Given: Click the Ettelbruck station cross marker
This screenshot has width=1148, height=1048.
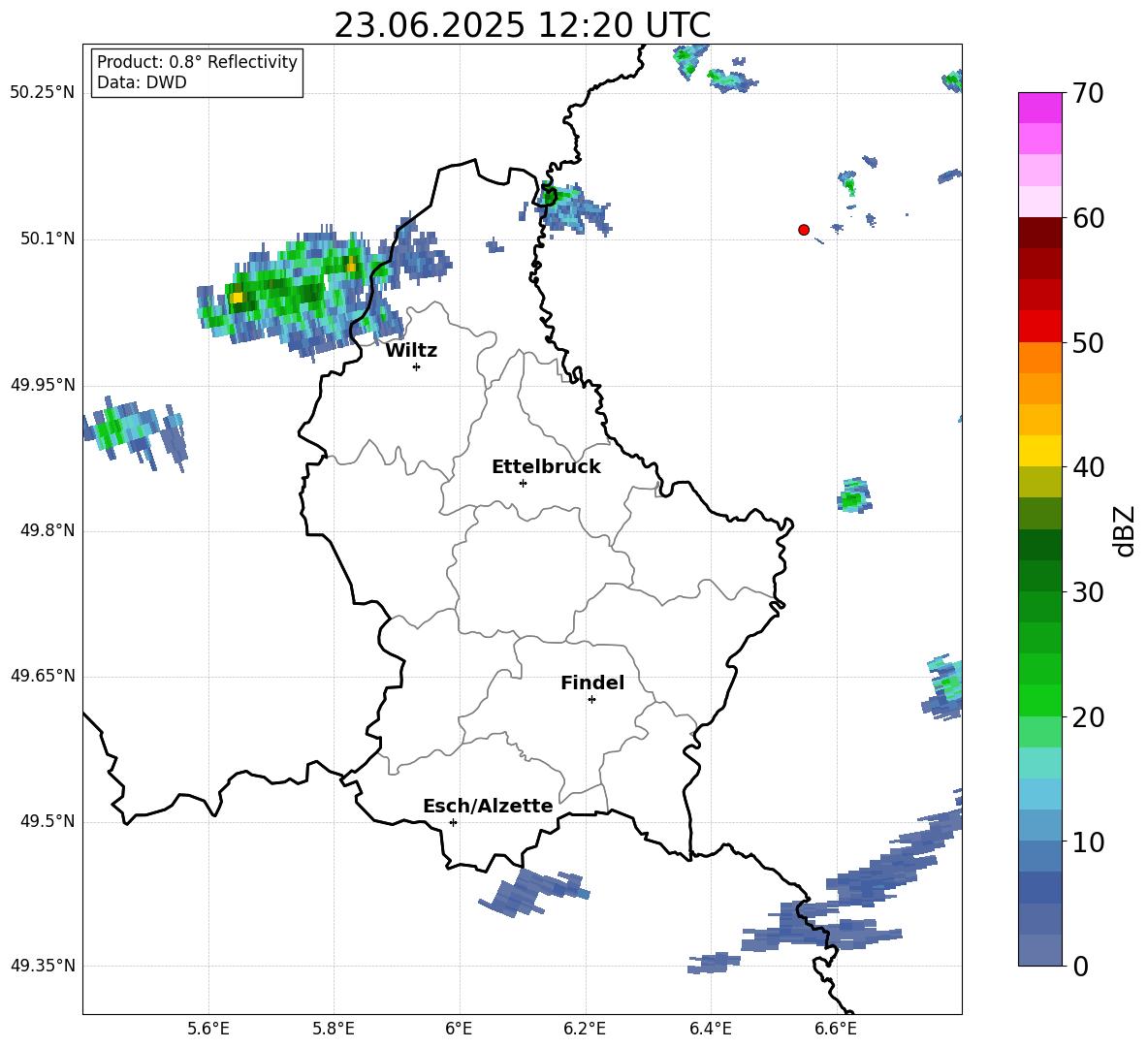Looking at the screenshot, I should 523,483.
